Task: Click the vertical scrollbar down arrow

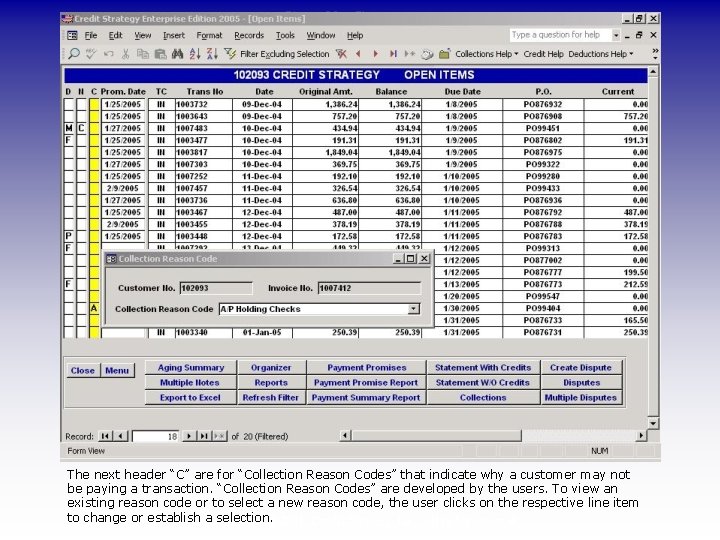Action: (x=653, y=423)
